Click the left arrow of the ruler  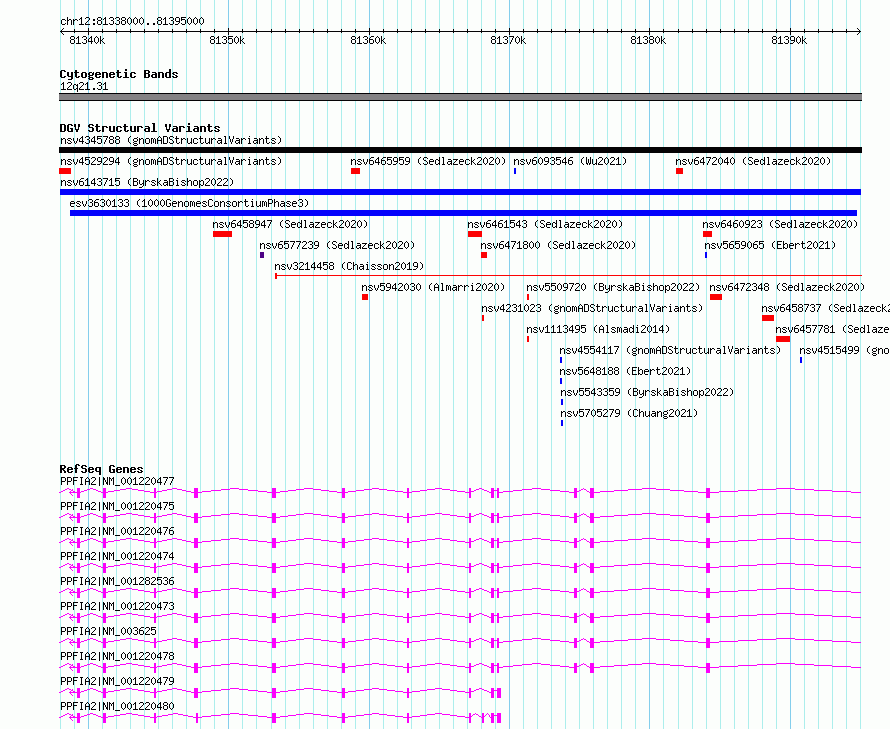tap(62, 32)
